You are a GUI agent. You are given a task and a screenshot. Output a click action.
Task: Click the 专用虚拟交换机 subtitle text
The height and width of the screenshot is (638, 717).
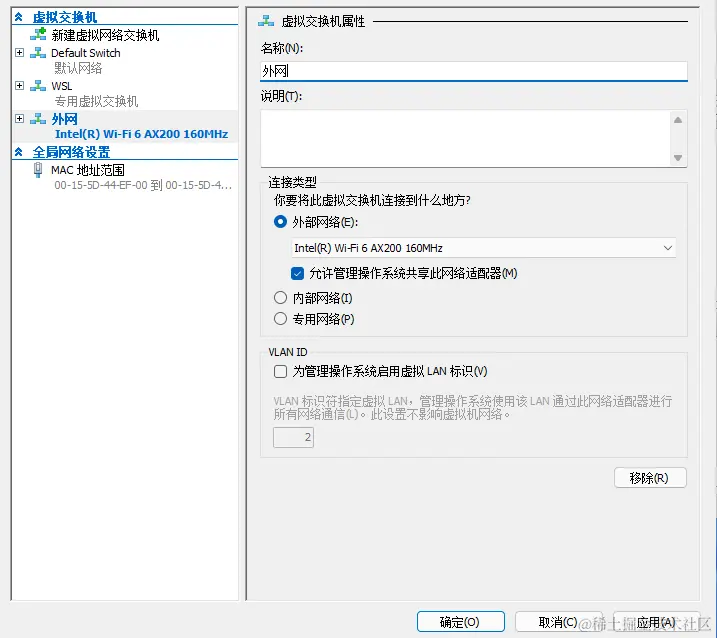[96, 101]
